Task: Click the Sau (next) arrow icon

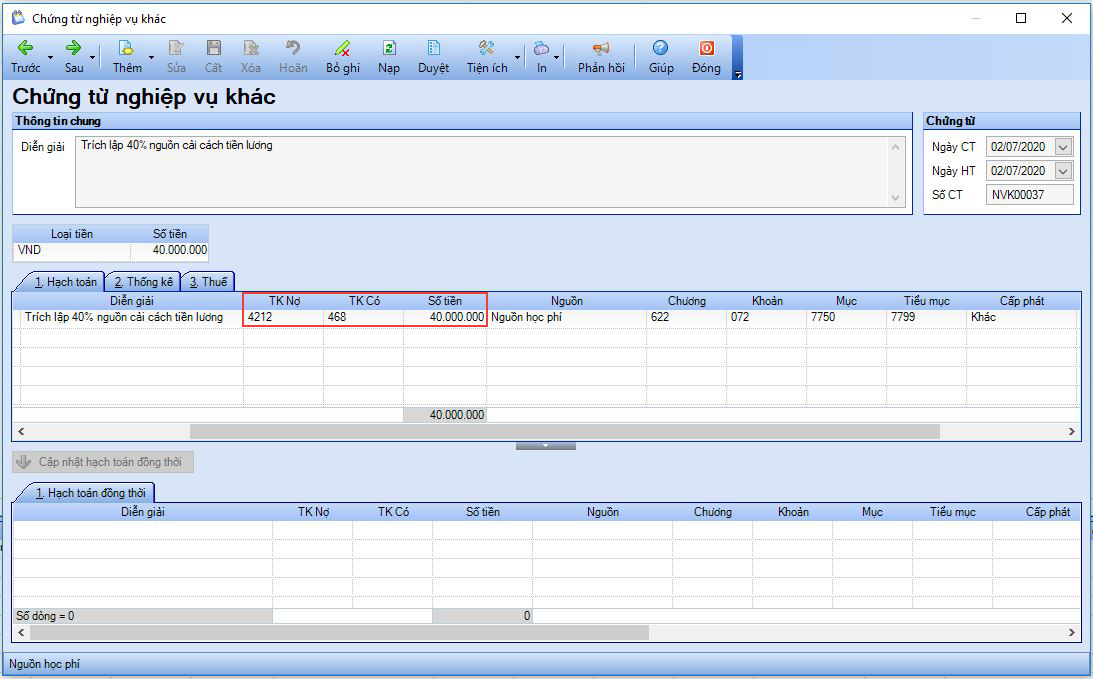Action: coord(73,48)
